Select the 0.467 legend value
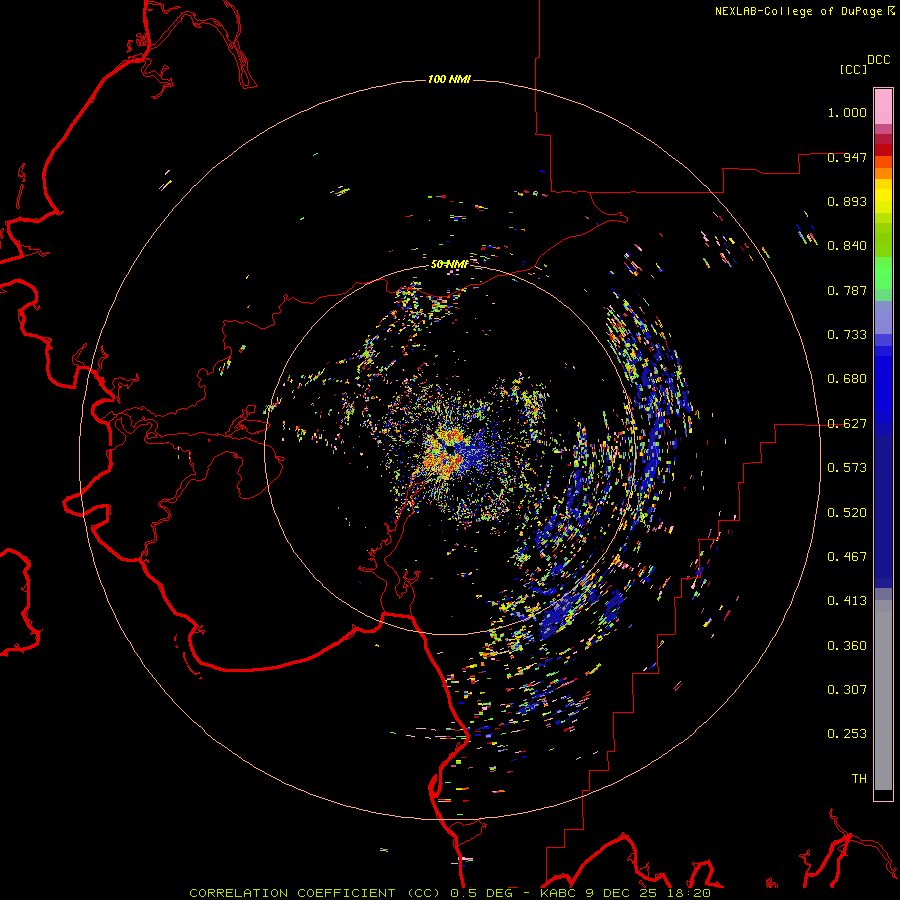The image size is (900, 900). pyautogui.click(x=847, y=557)
